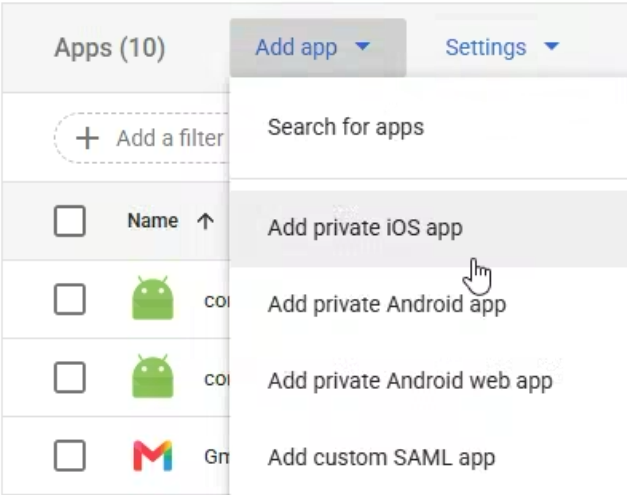Click the blue arrow beside Settings
This screenshot has width=627, height=495.
552,46
